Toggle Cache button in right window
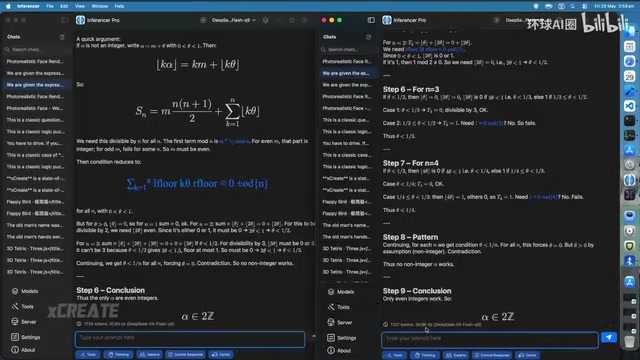 [x=528, y=355]
